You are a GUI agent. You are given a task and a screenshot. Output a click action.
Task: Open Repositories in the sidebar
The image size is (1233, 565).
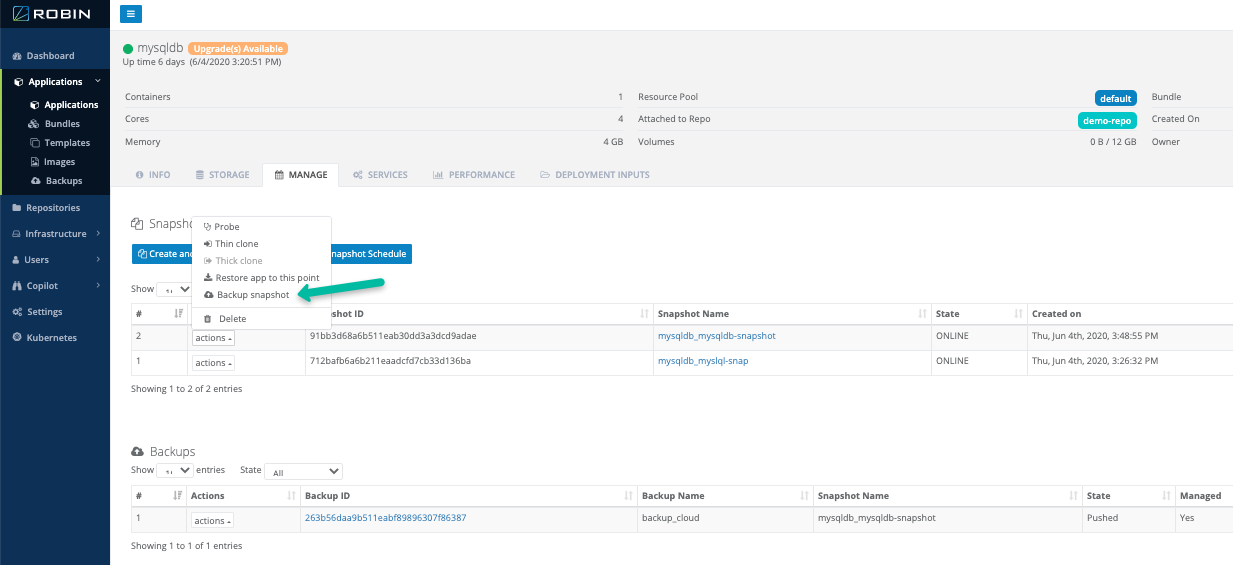[53, 208]
